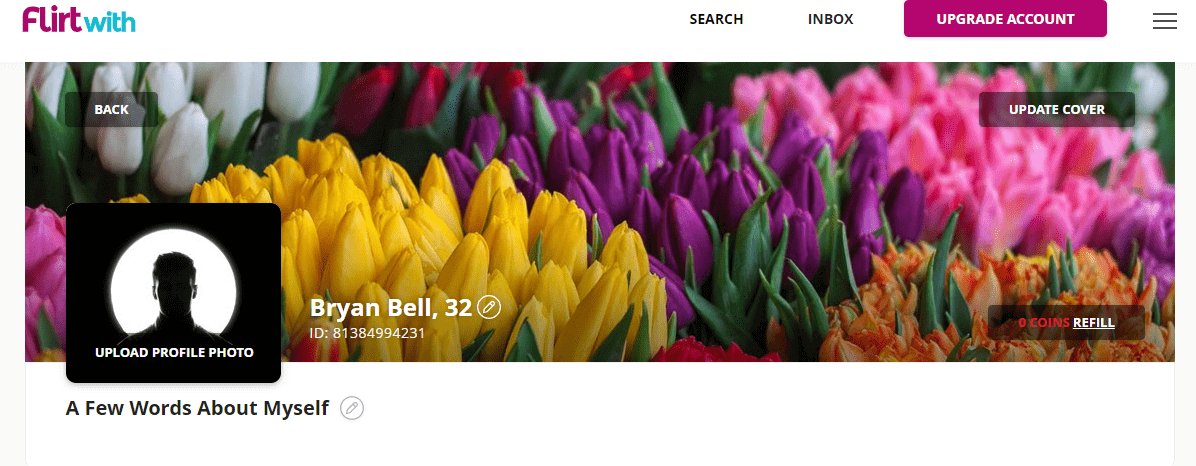Click UPDATE COVER button

[x=1056, y=110]
